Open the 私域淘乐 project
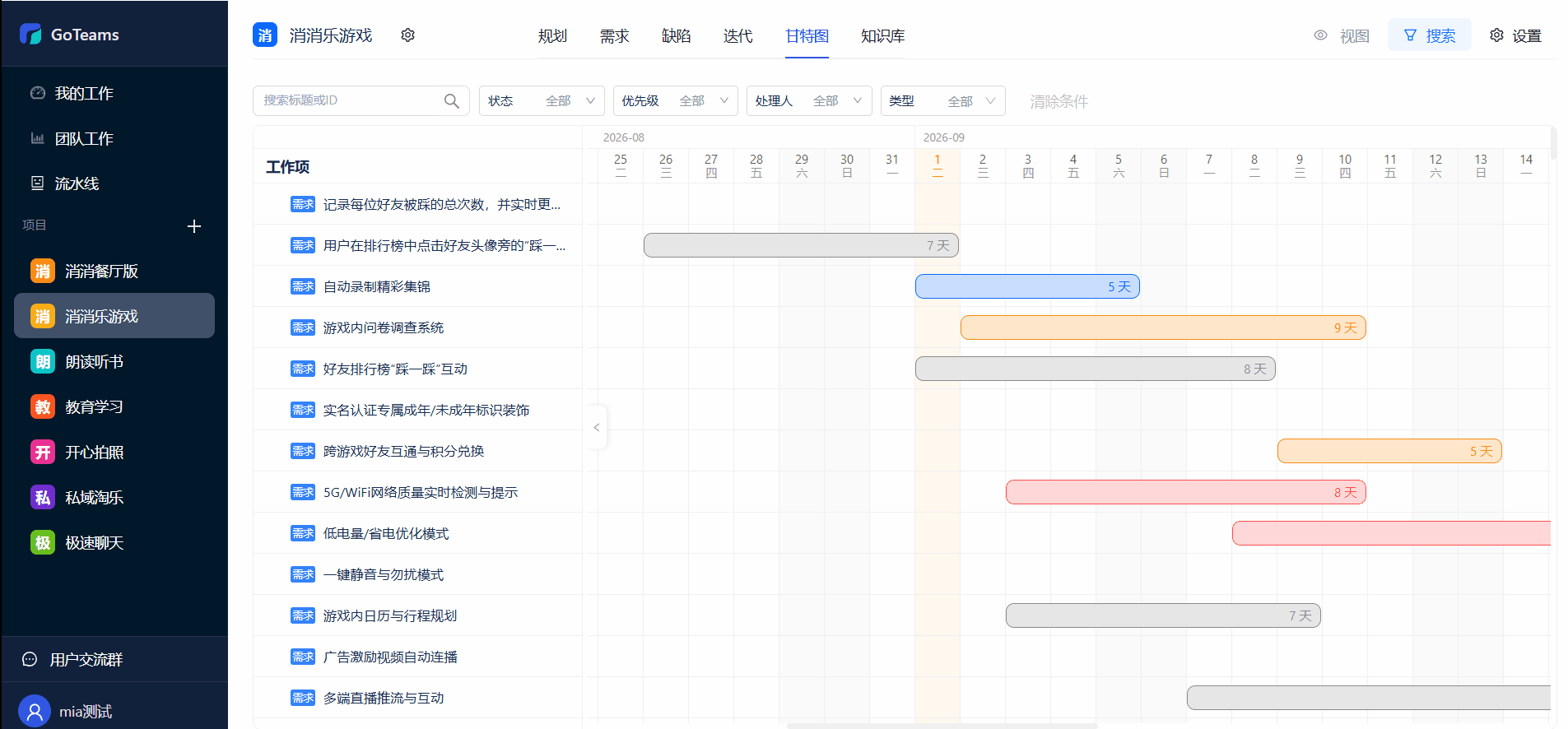 (x=114, y=497)
